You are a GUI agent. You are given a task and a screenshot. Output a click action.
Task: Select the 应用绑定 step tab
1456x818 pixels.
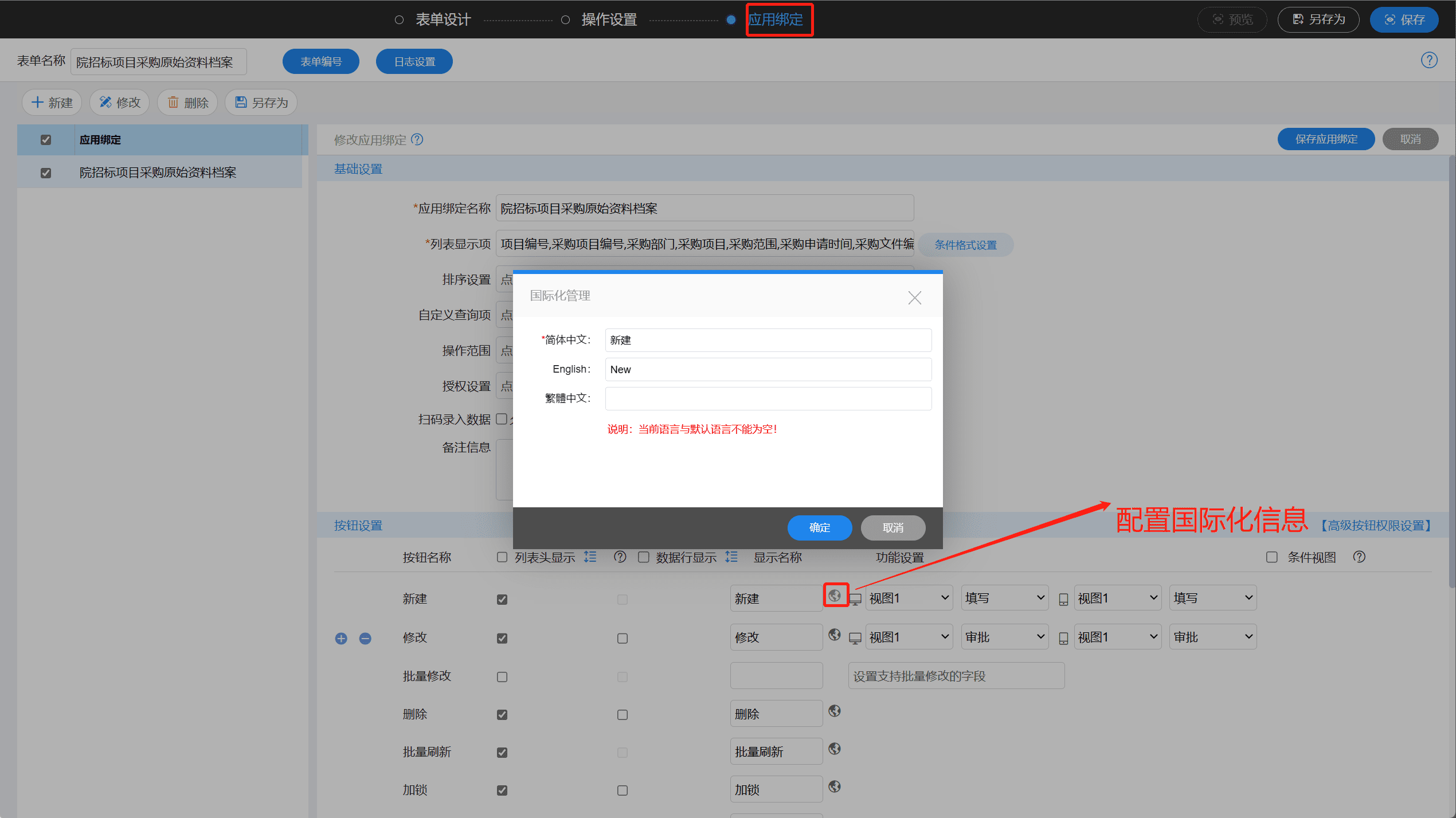[776, 19]
